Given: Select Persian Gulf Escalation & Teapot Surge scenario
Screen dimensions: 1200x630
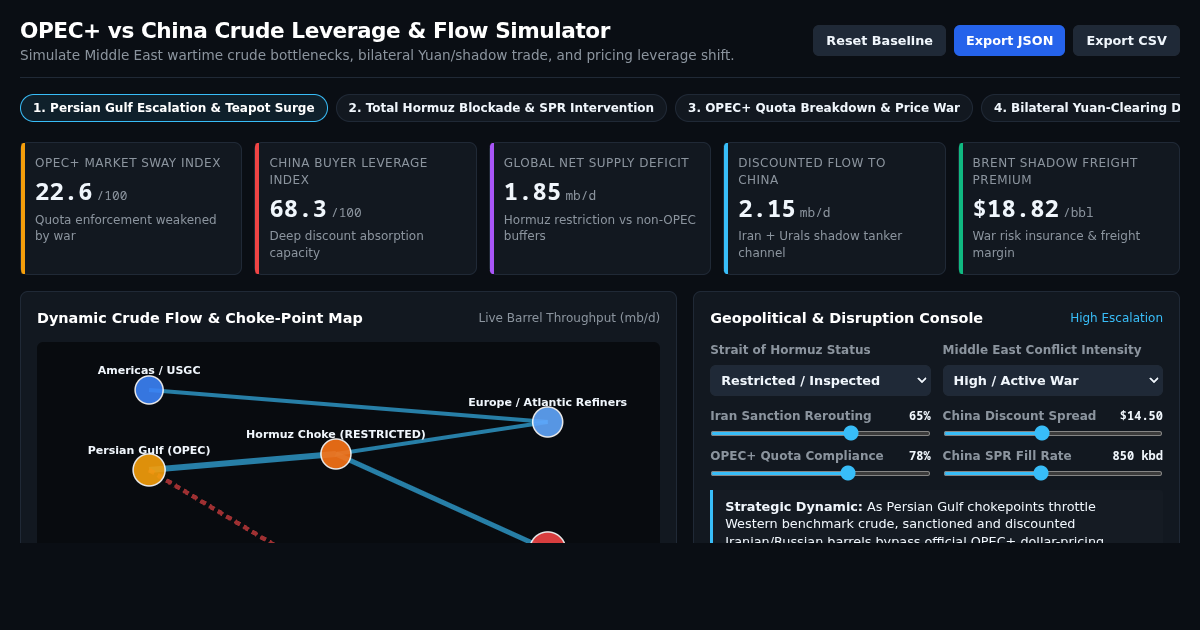Looking at the screenshot, I should pyautogui.click(x=174, y=108).
